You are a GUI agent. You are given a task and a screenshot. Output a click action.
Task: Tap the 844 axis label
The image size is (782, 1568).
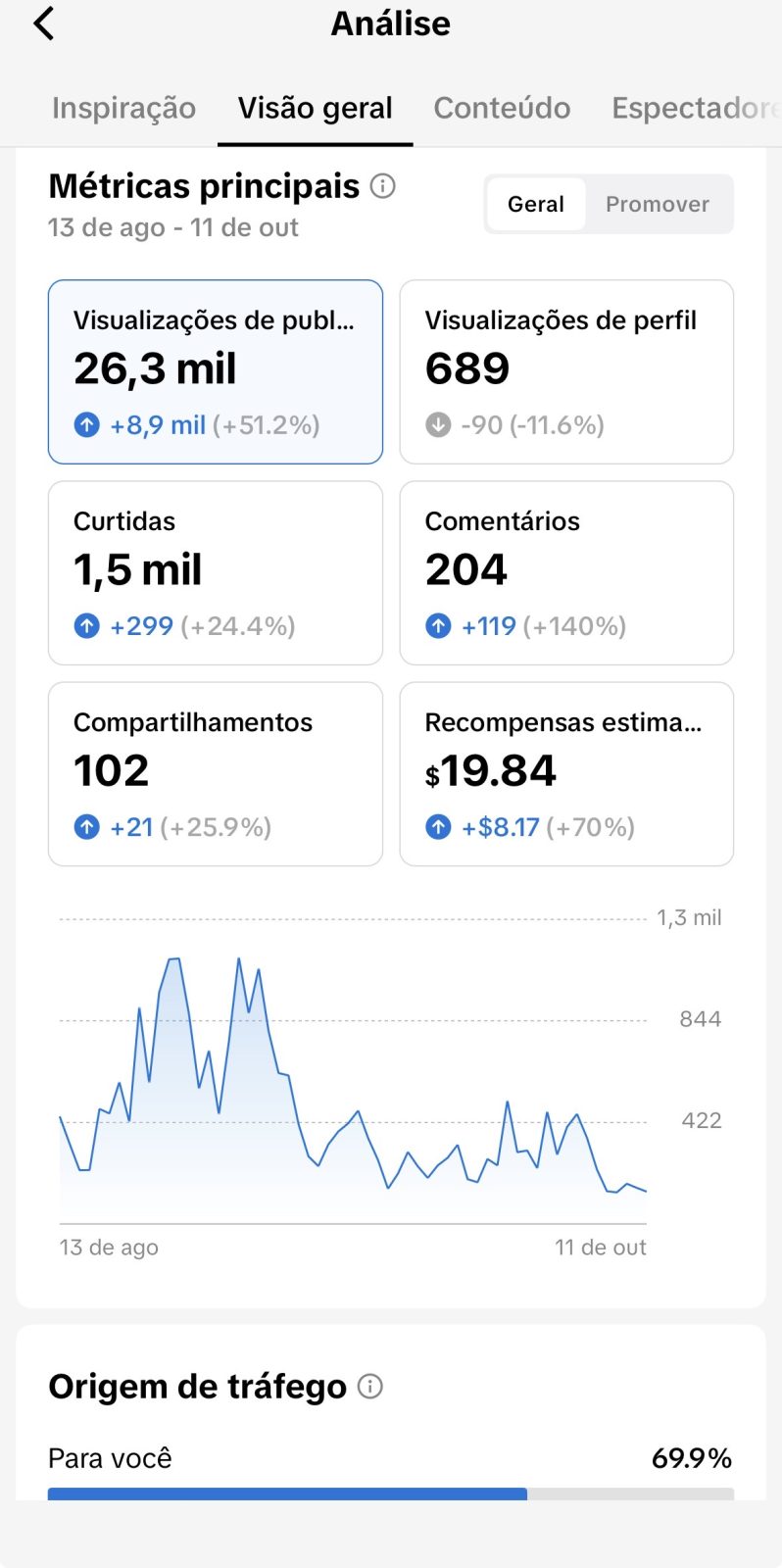coord(701,1019)
